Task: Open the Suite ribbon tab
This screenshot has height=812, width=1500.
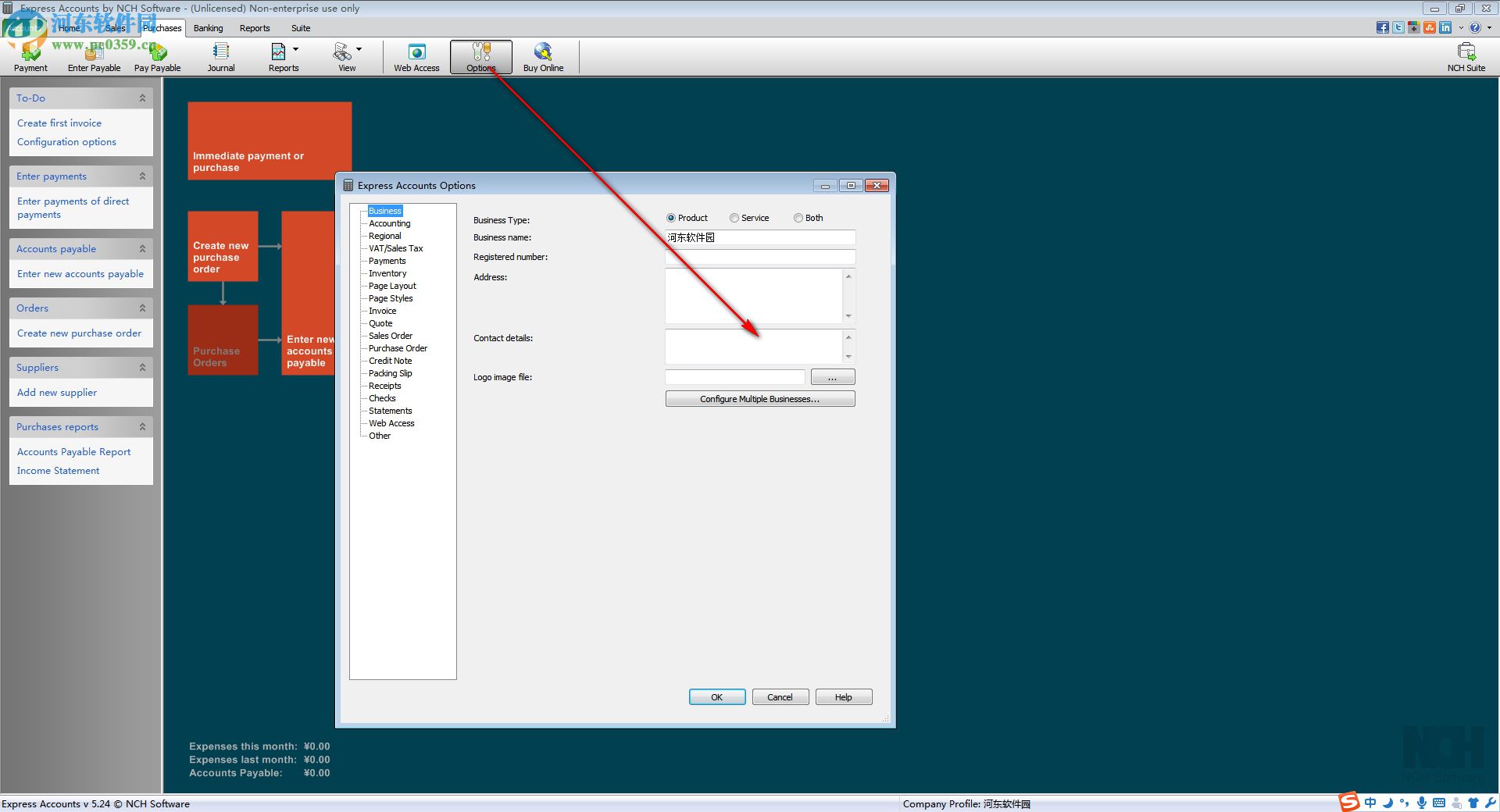Action: click(300, 28)
